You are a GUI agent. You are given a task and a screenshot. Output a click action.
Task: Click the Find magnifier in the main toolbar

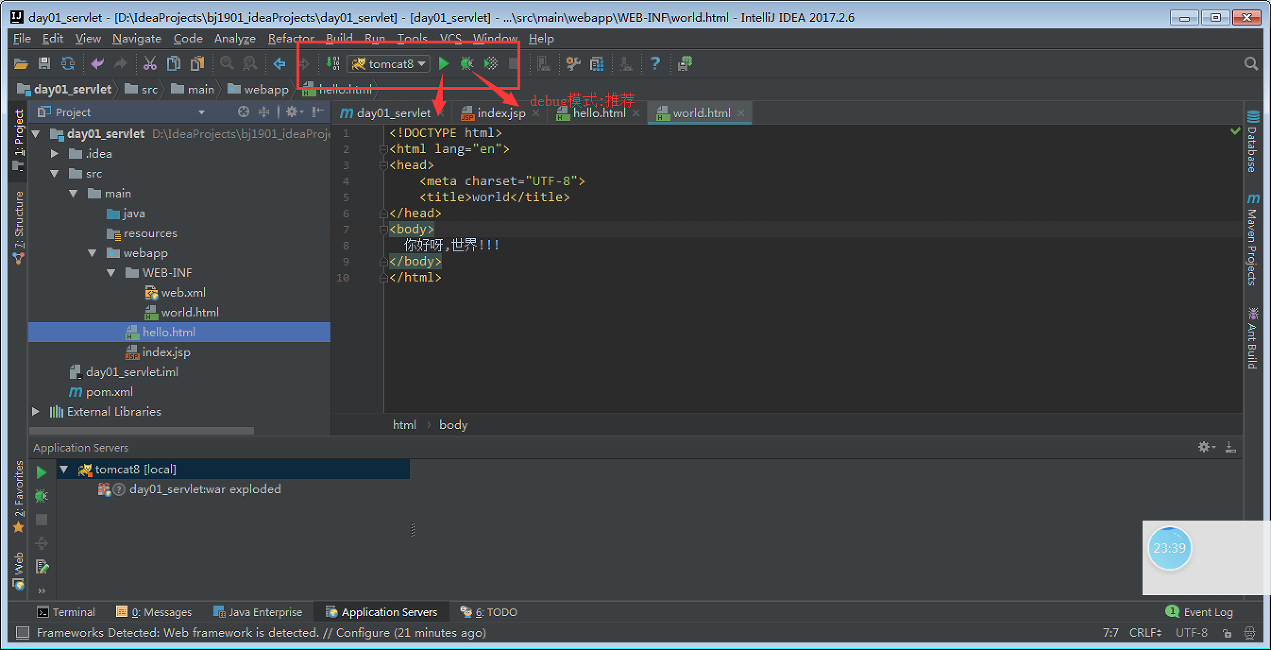coord(227,64)
